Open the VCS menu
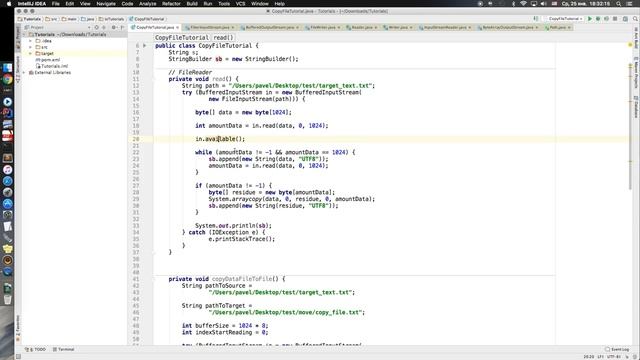 [240, 4]
